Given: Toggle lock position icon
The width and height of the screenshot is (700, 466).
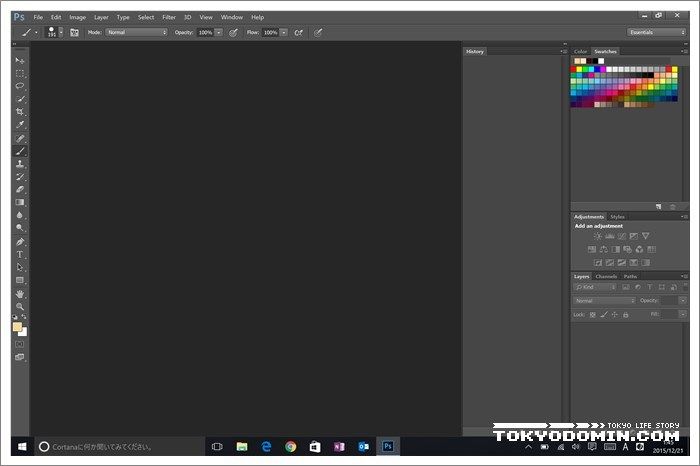Looking at the screenshot, I should [615, 315].
